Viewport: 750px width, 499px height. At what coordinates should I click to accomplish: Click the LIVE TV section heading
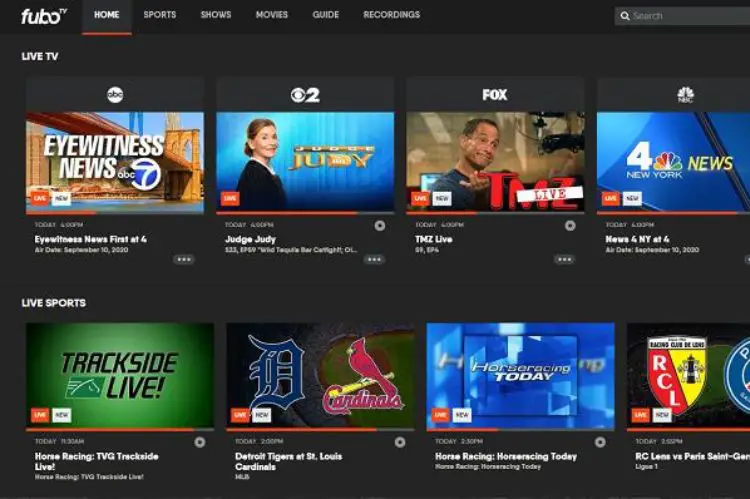40,56
